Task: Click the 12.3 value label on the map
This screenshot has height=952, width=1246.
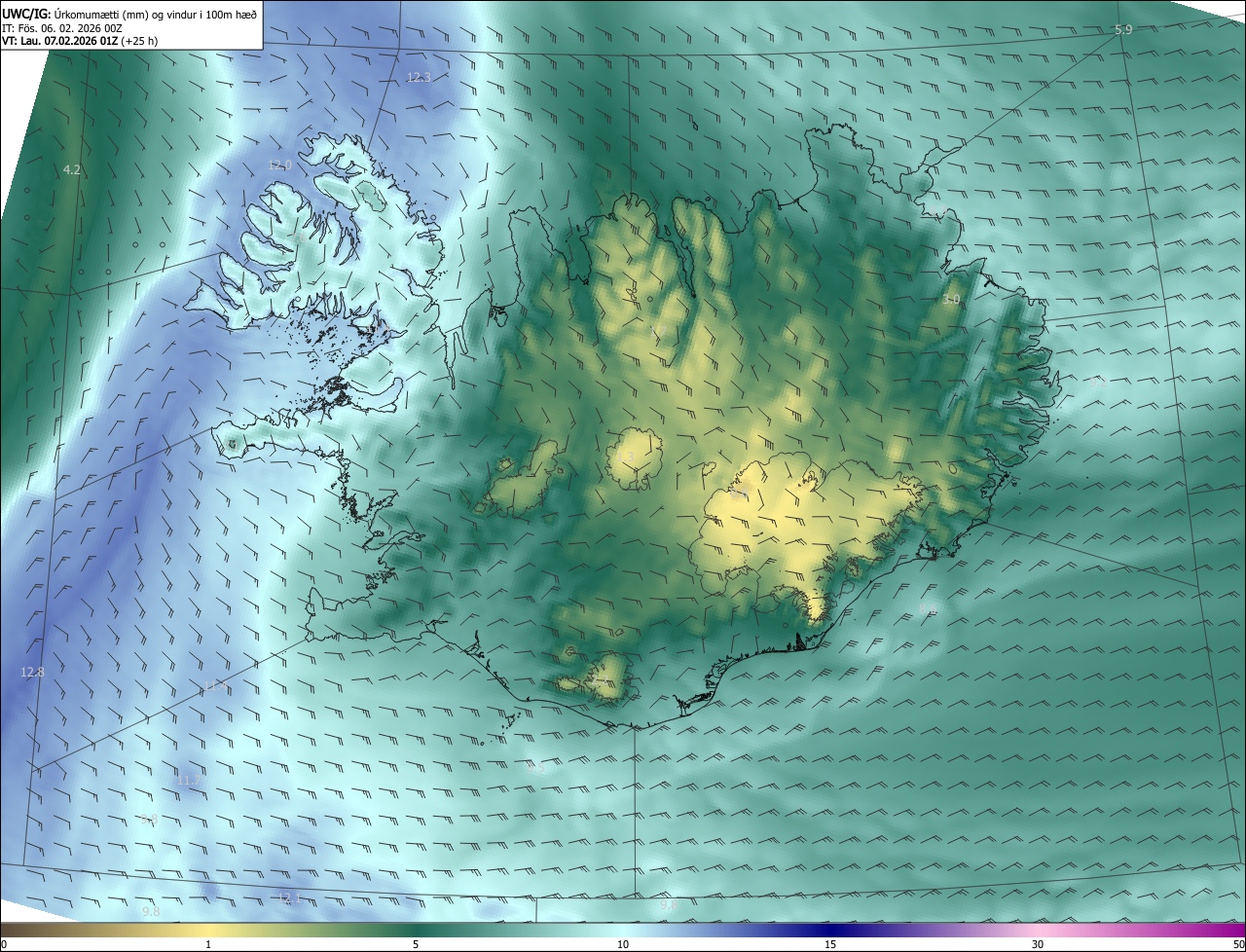Action: pyautogui.click(x=419, y=77)
